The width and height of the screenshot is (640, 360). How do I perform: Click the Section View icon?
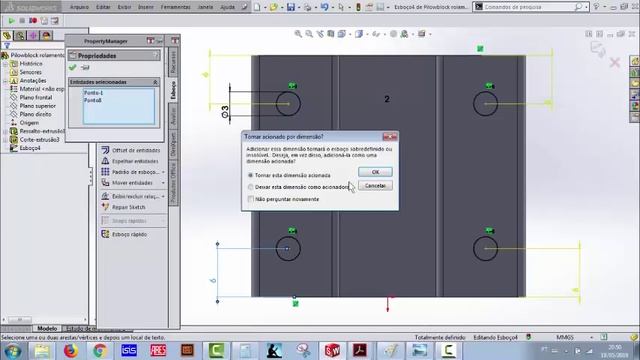331,34
